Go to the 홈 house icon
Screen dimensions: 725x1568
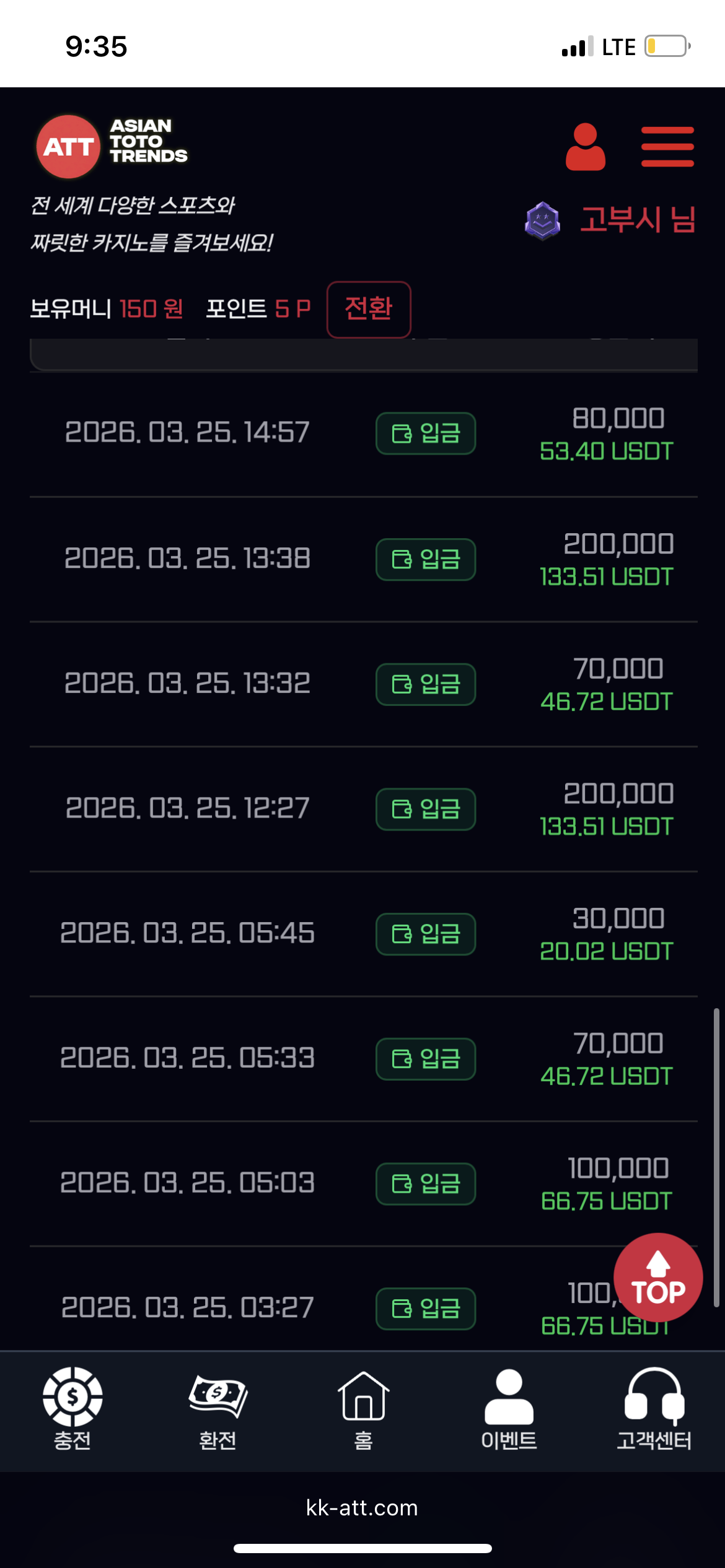tap(363, 1407)
